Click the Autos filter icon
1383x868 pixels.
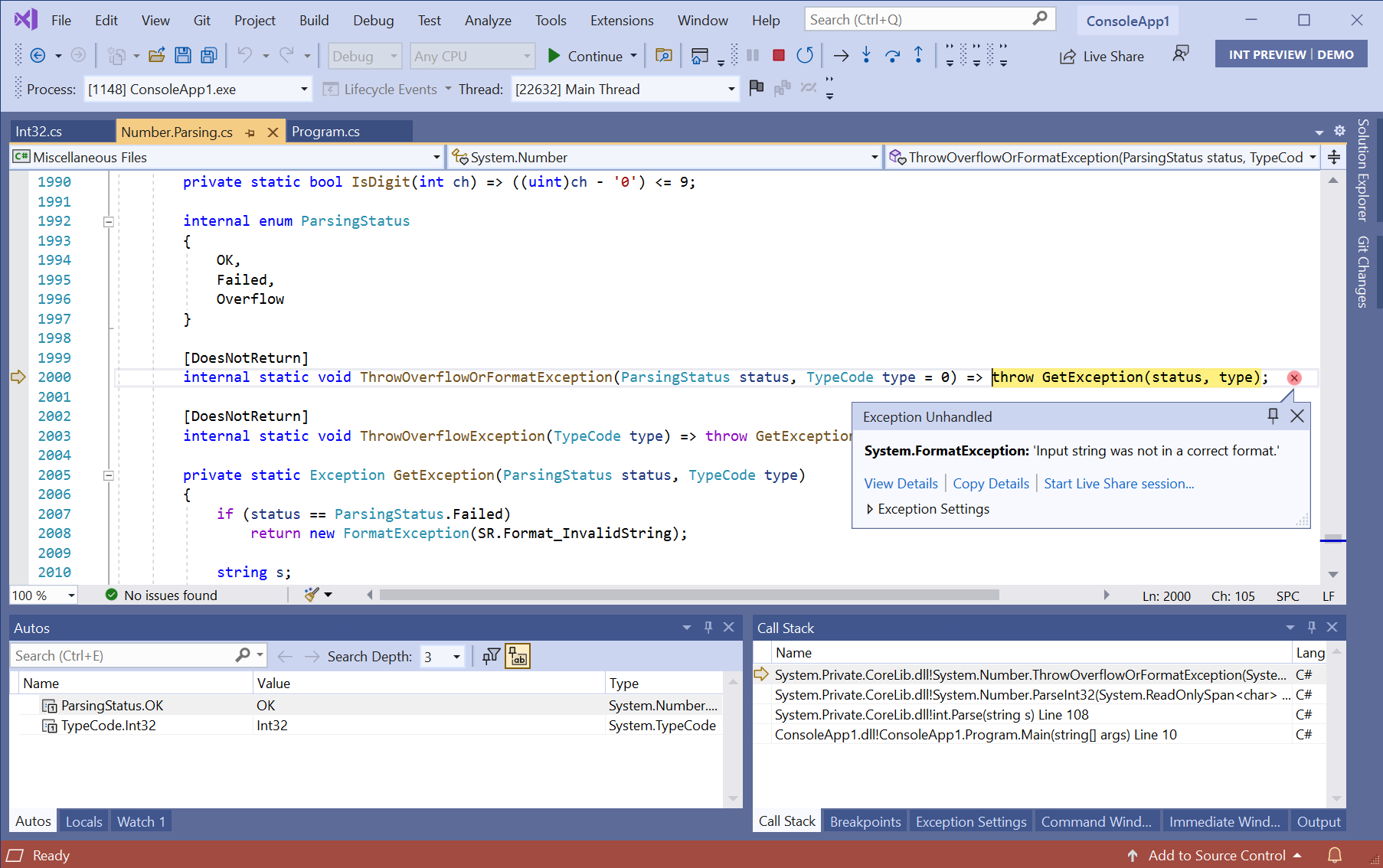pos(491,656)
